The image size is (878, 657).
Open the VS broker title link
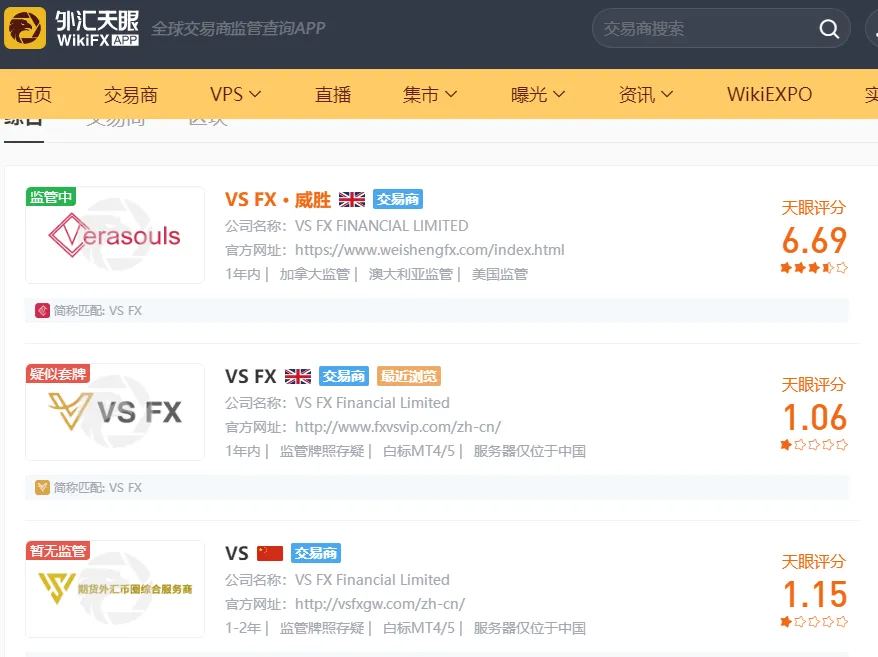pos(237,553)
